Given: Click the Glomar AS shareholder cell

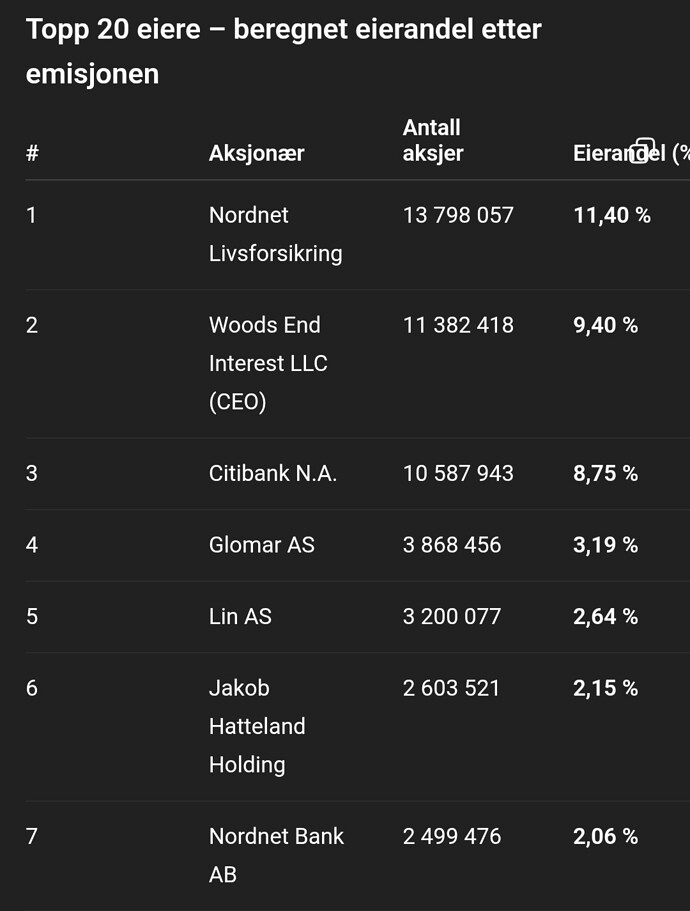Looking at the screenshot, I should tap(261, 545).
